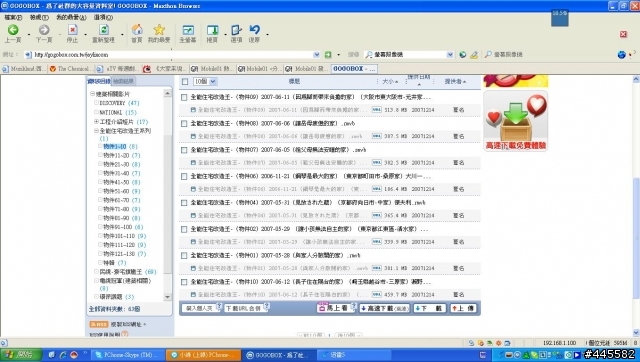Switch to the GOGOBOX browser tab
Image resolution: width=640 pixels, height=362 pixels.
pyautogui.click(x=354, y=69)
